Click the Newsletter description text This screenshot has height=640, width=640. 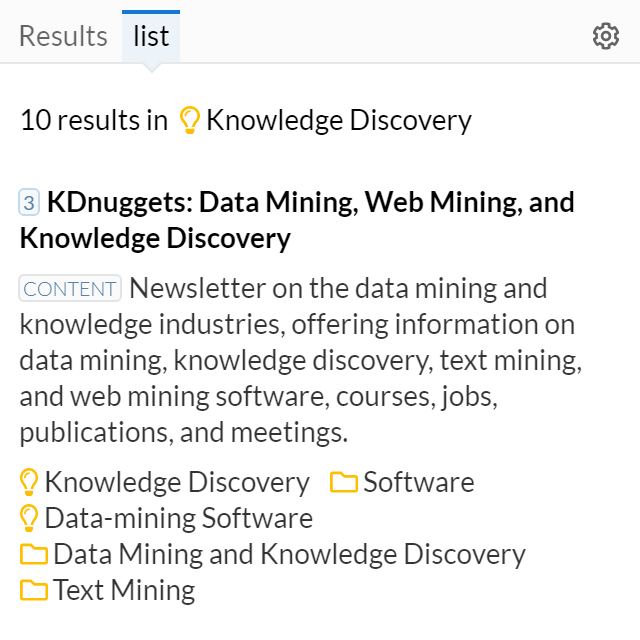click(x=301, y=360)
